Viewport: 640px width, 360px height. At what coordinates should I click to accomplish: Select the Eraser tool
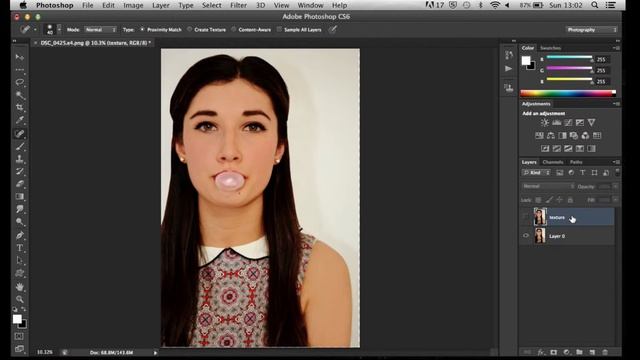[x=20, y=184]
